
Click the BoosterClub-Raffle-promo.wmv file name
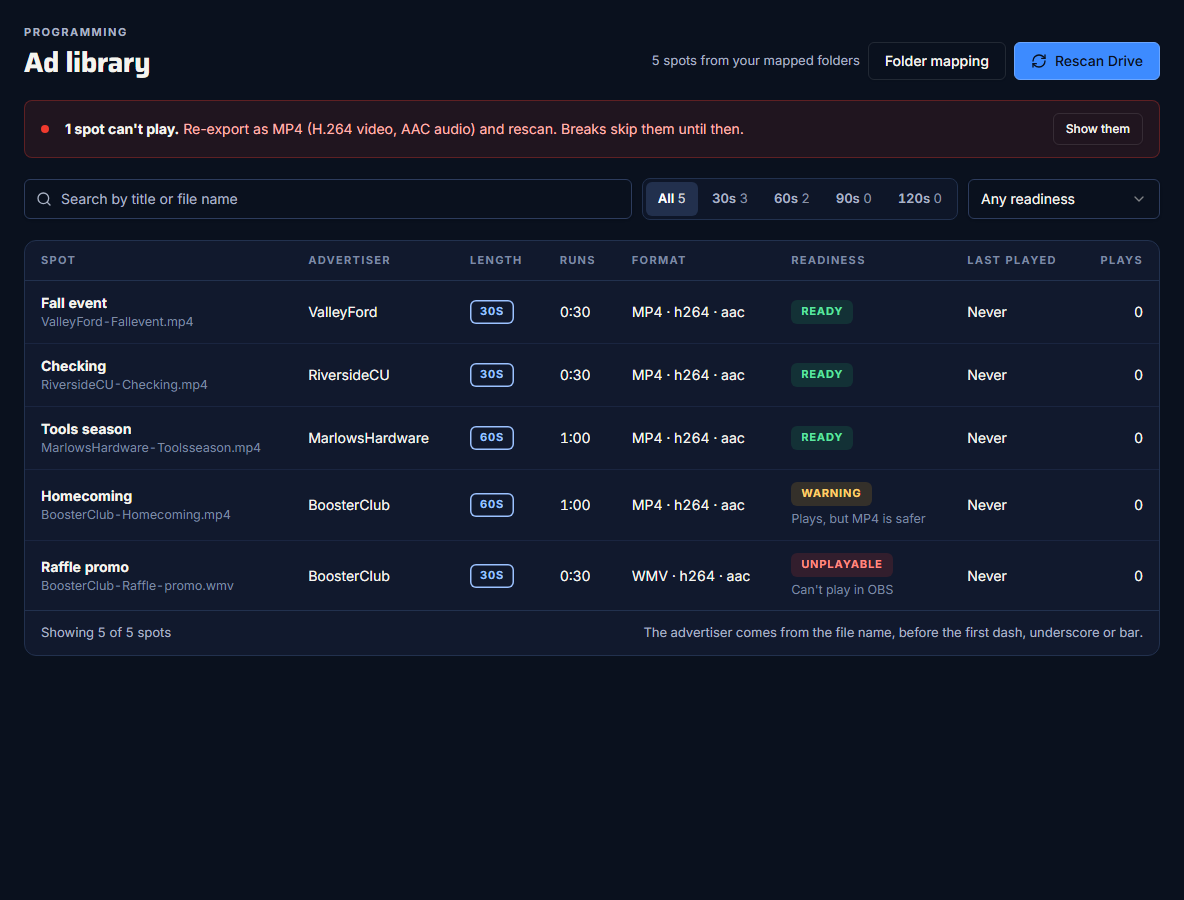point(137,586)
